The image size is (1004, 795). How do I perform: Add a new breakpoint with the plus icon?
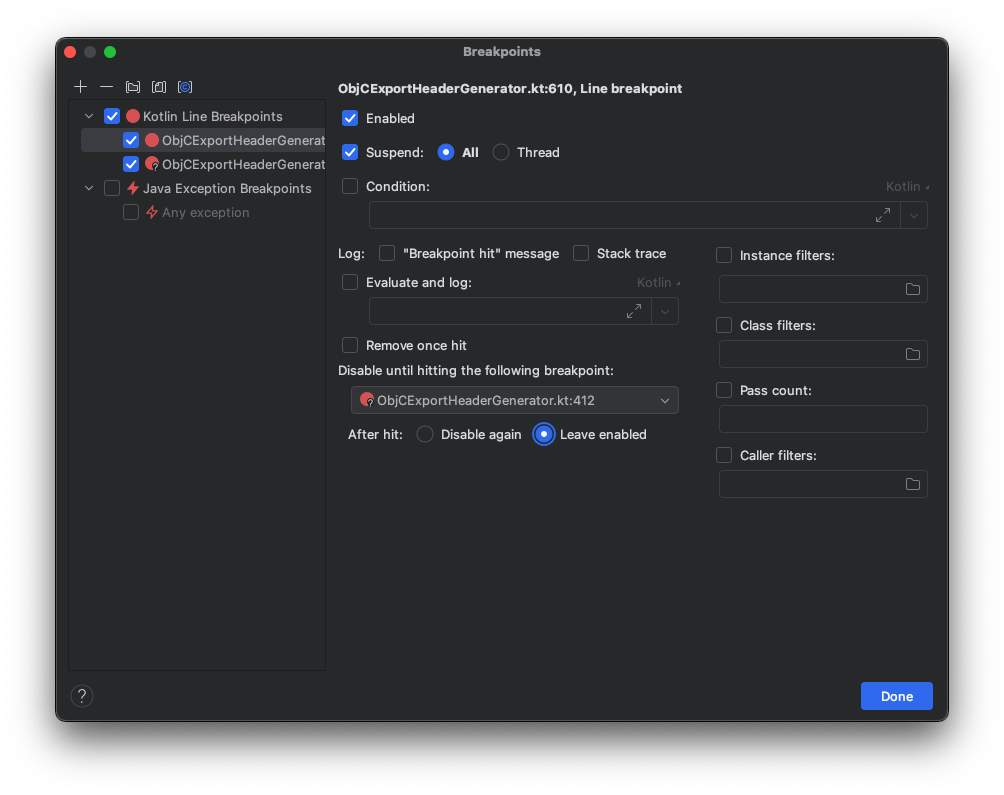pos(80,87)
